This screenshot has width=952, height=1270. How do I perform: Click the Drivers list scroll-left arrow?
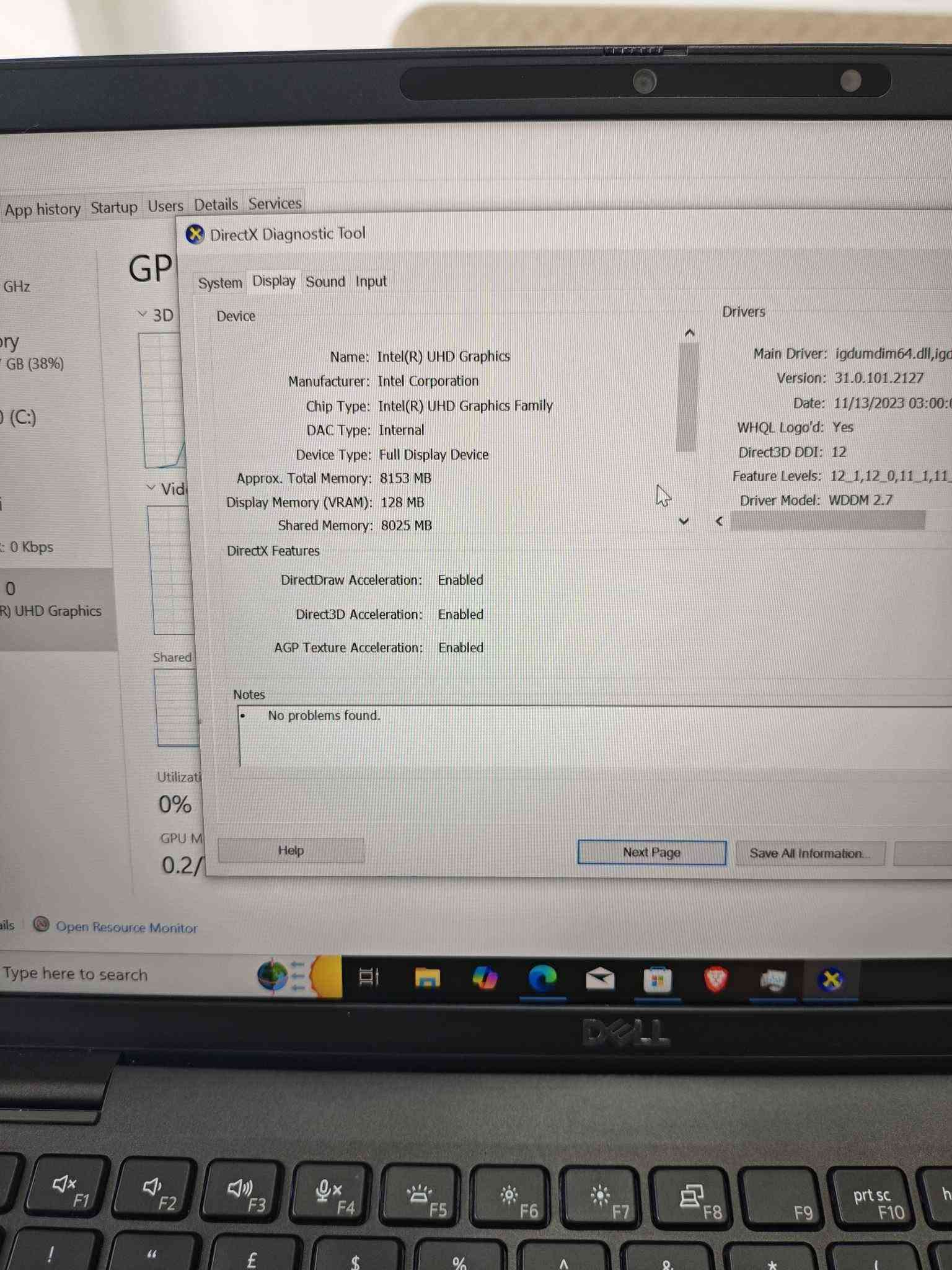click(719, 521)
